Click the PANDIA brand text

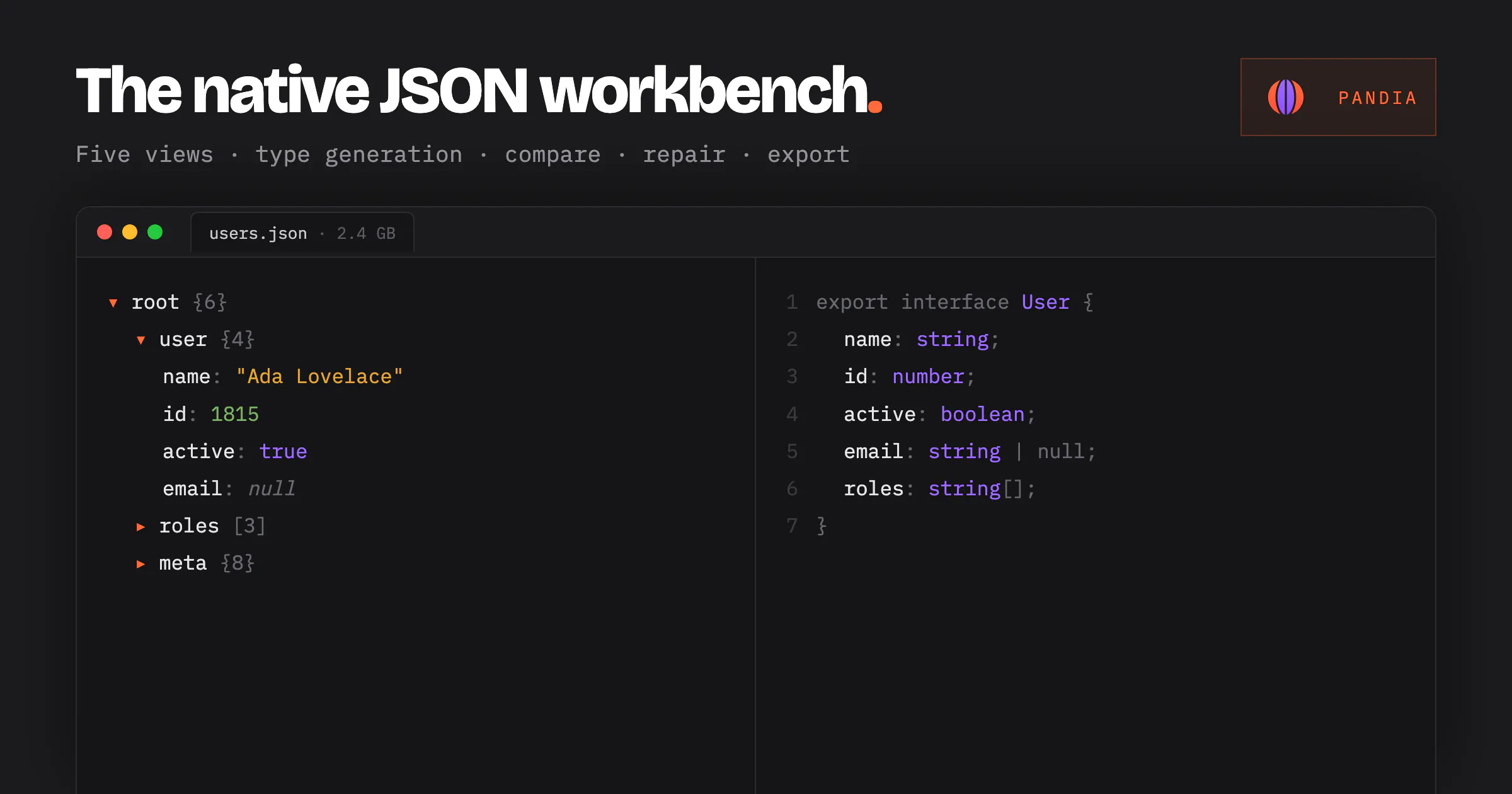1378,98
